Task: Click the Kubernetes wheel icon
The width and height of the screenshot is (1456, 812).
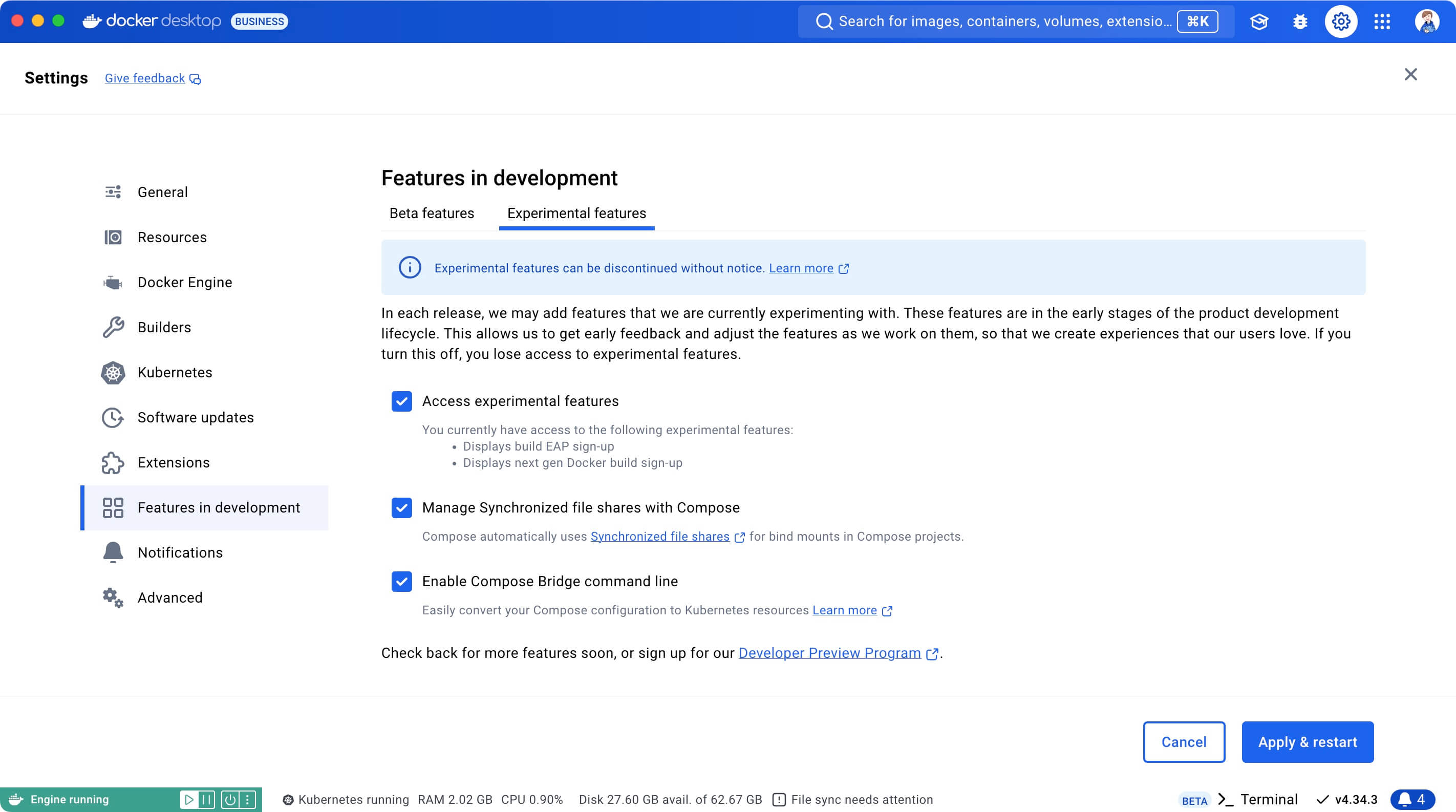Action: click(x=113, y=372)
